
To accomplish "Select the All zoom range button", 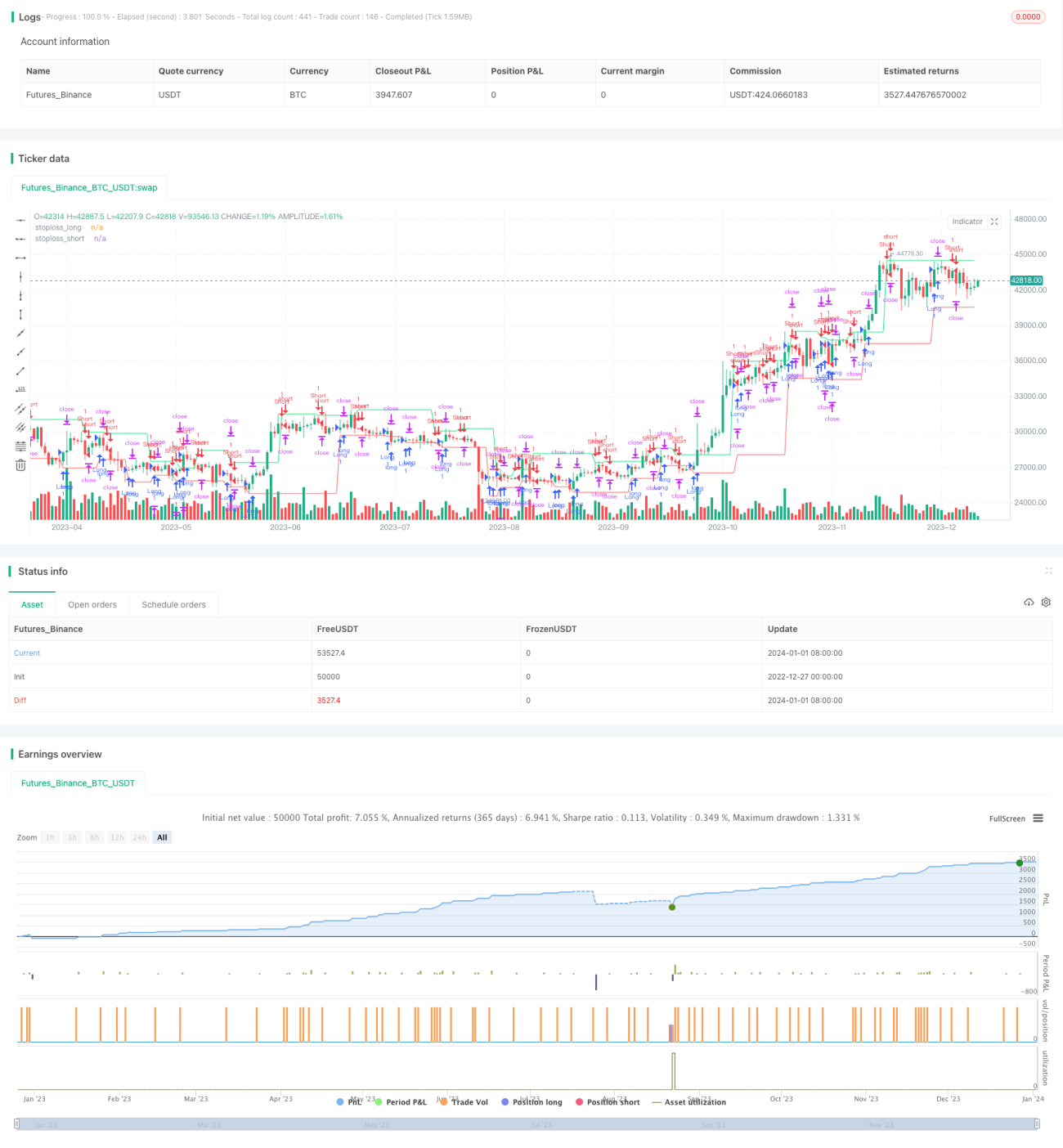I will [162, 837].
